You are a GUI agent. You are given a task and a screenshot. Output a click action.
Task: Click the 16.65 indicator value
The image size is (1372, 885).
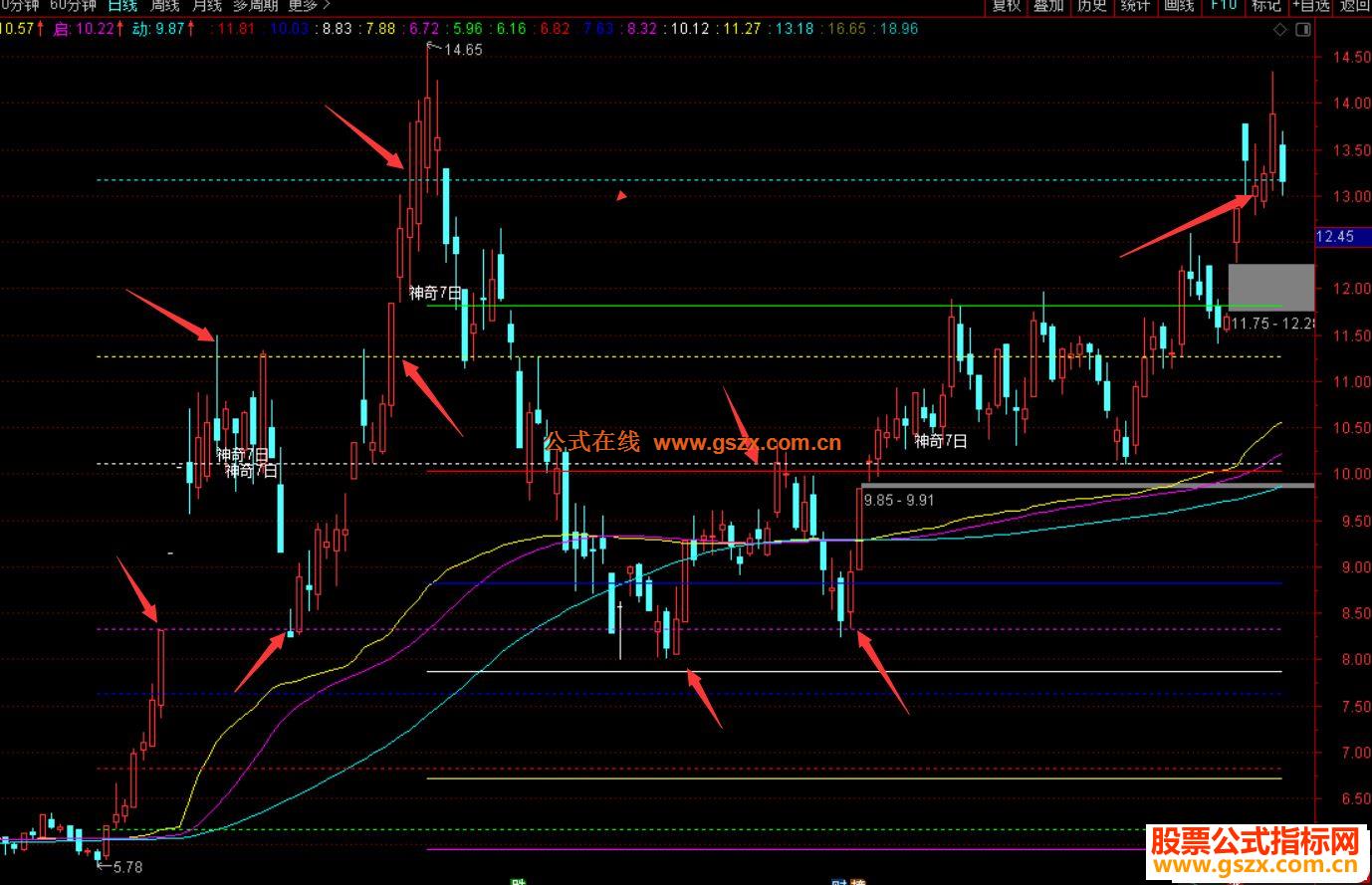(846, 29)
